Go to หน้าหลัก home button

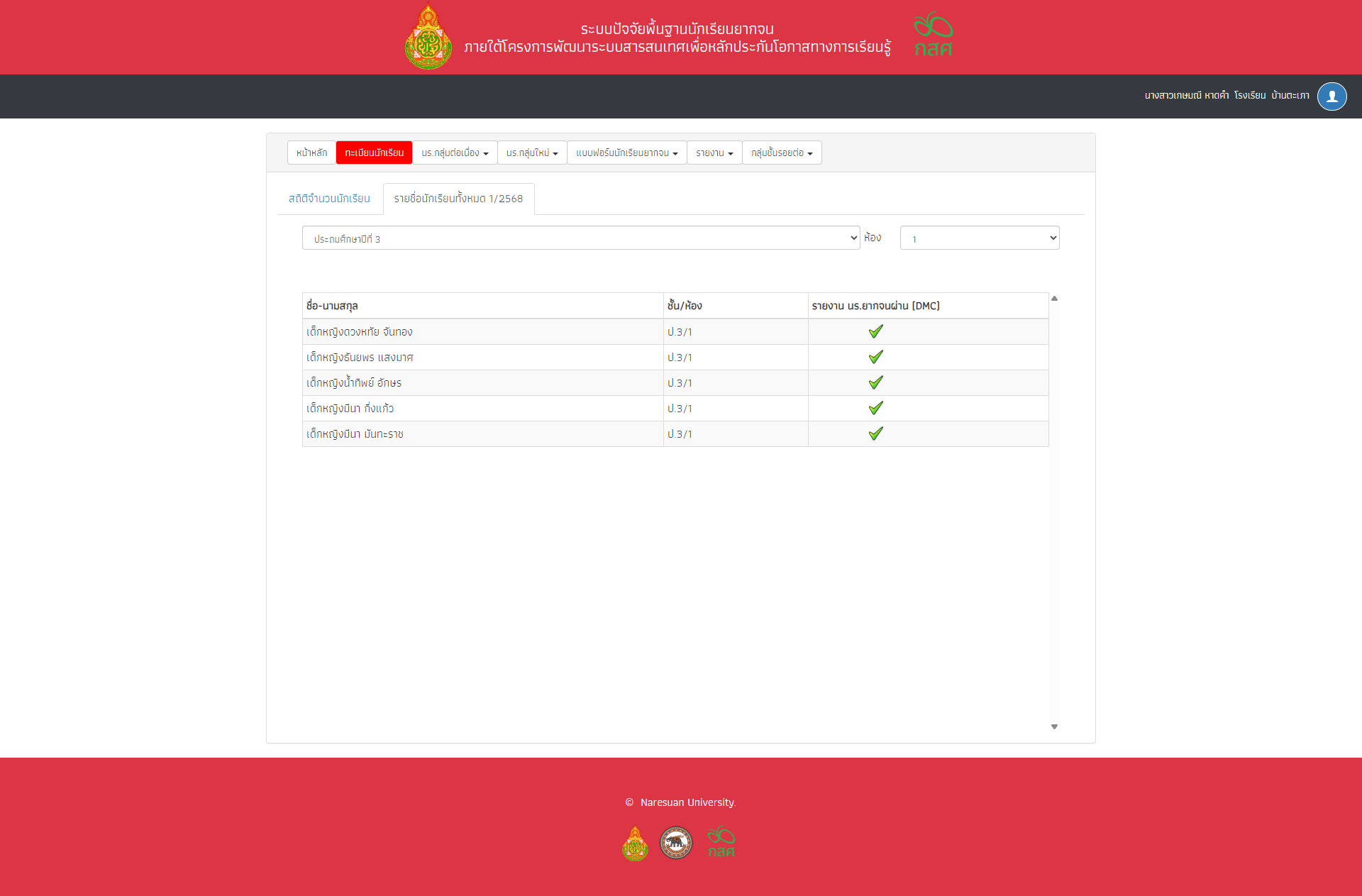pos(311,153)
